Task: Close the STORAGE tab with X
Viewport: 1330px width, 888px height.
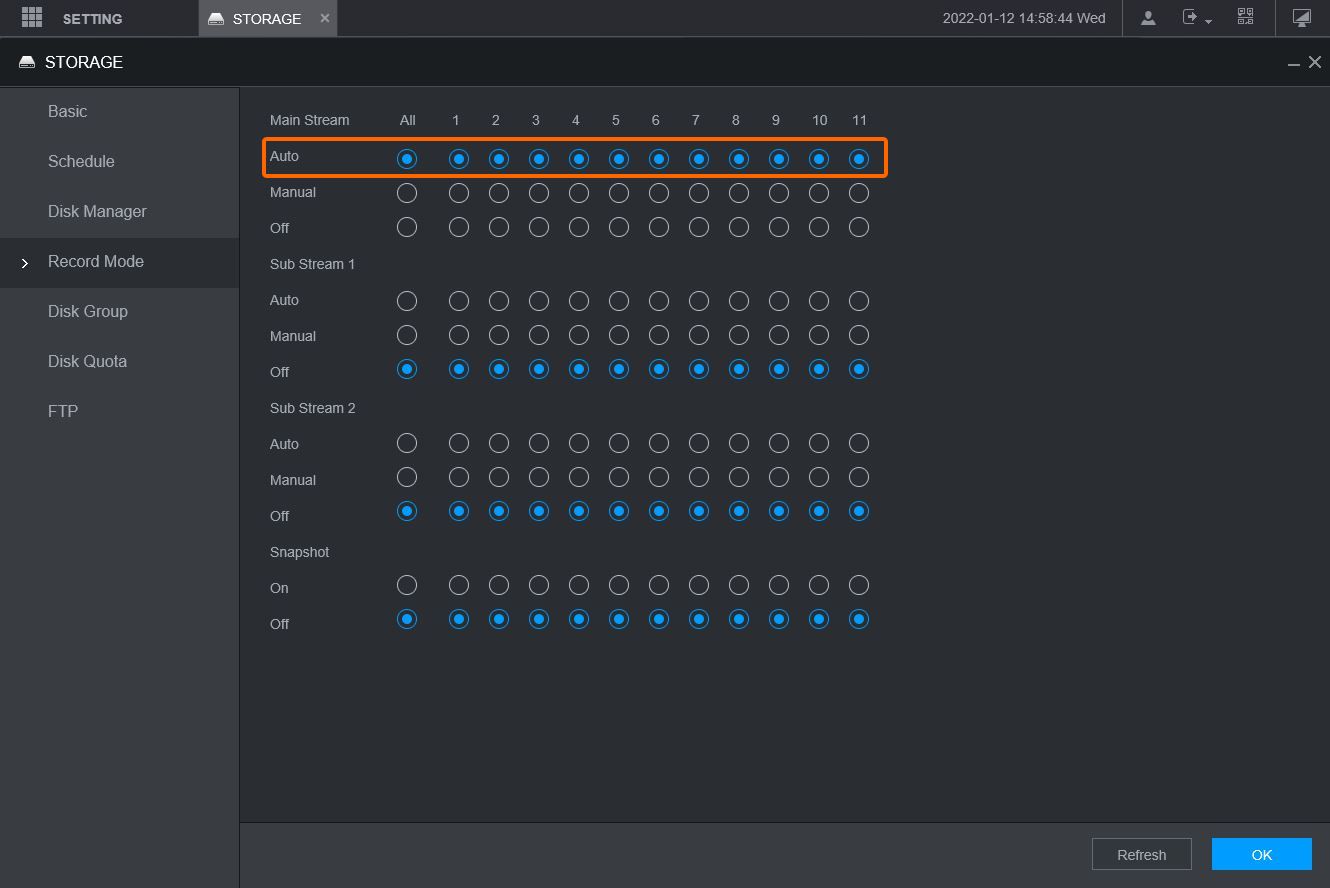Action: pos(325,18)
